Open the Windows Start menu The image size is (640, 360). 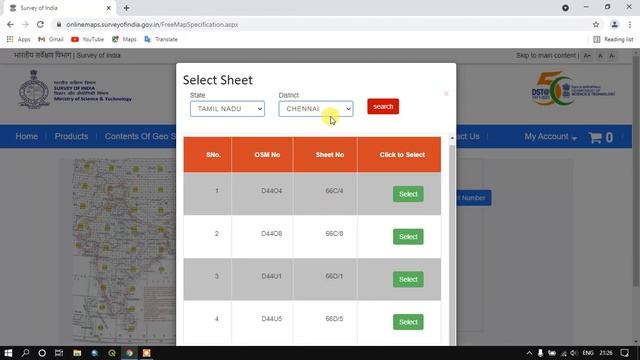(8, 353)
